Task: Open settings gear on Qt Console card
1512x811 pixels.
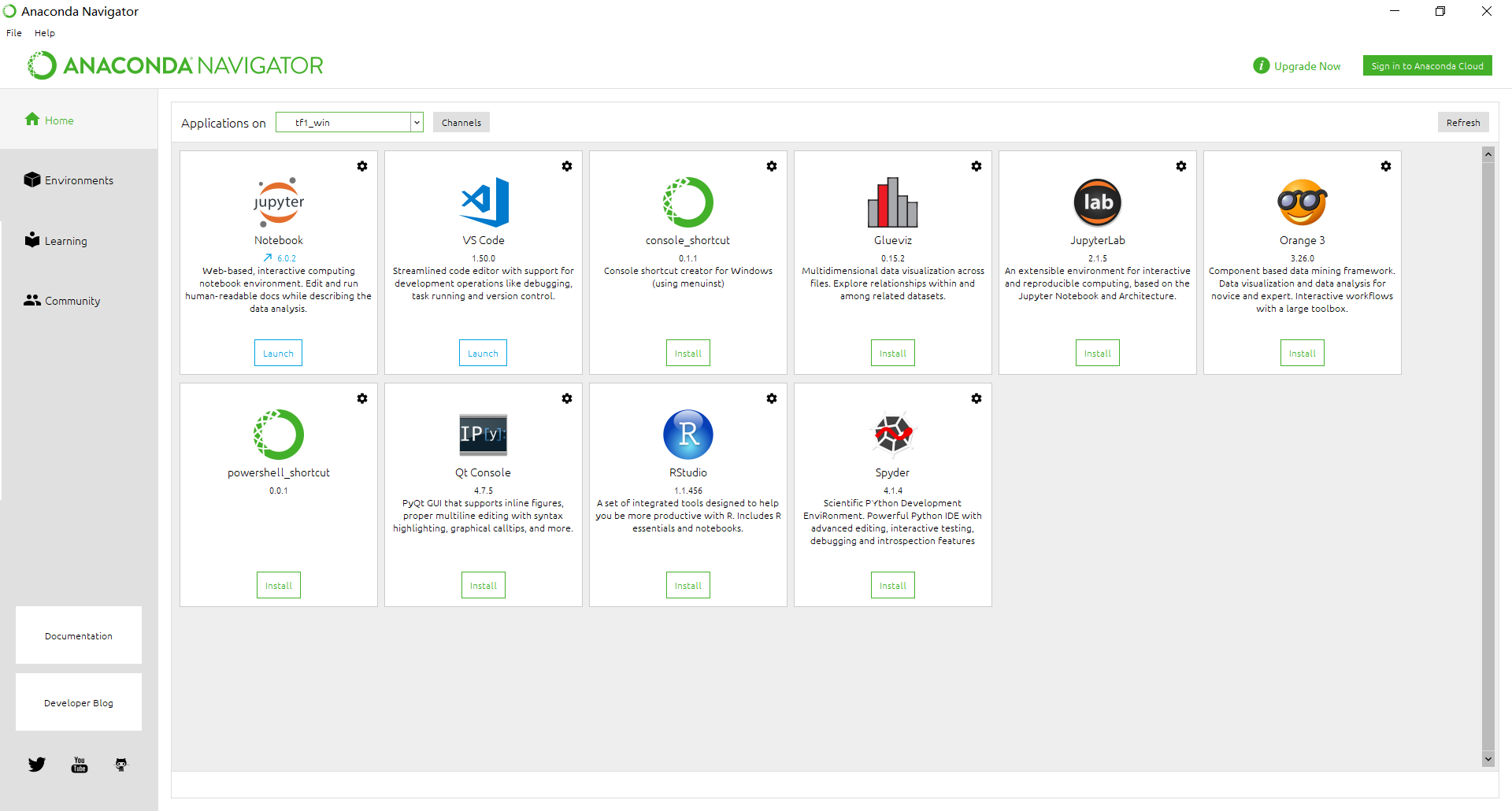Action: (567, 398)
